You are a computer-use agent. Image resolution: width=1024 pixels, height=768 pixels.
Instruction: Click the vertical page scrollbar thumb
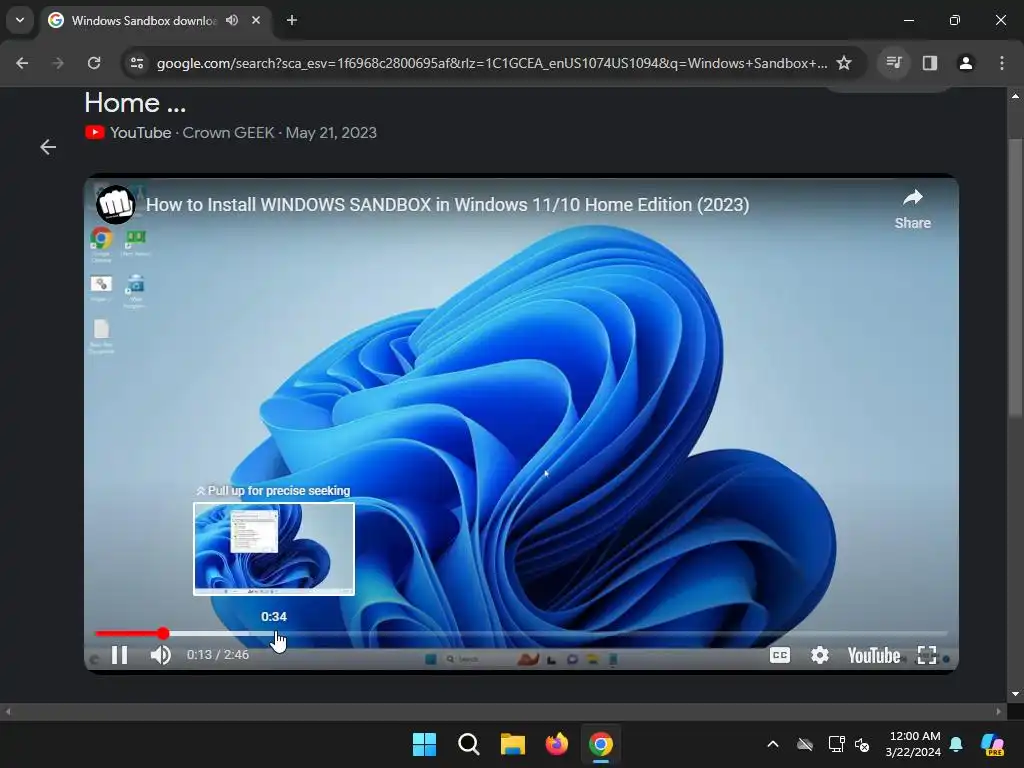[x=1015, y=278]
